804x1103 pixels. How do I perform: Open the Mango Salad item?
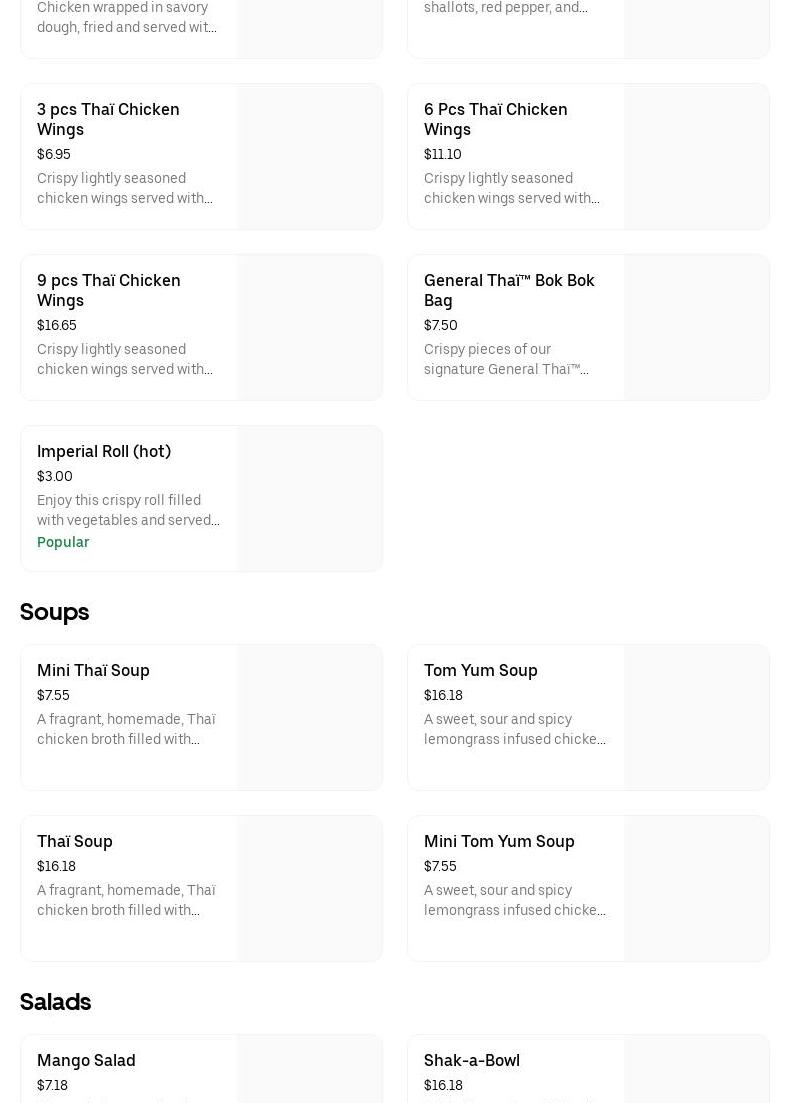(x=86, y=1060)
